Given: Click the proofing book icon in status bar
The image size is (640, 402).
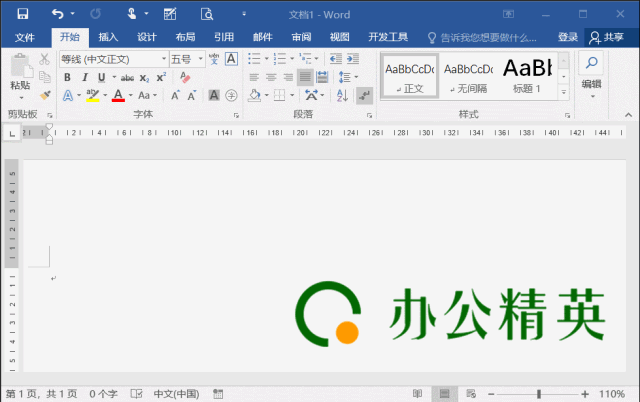Looking at the screenshot, I should click(x=136, y=394).
